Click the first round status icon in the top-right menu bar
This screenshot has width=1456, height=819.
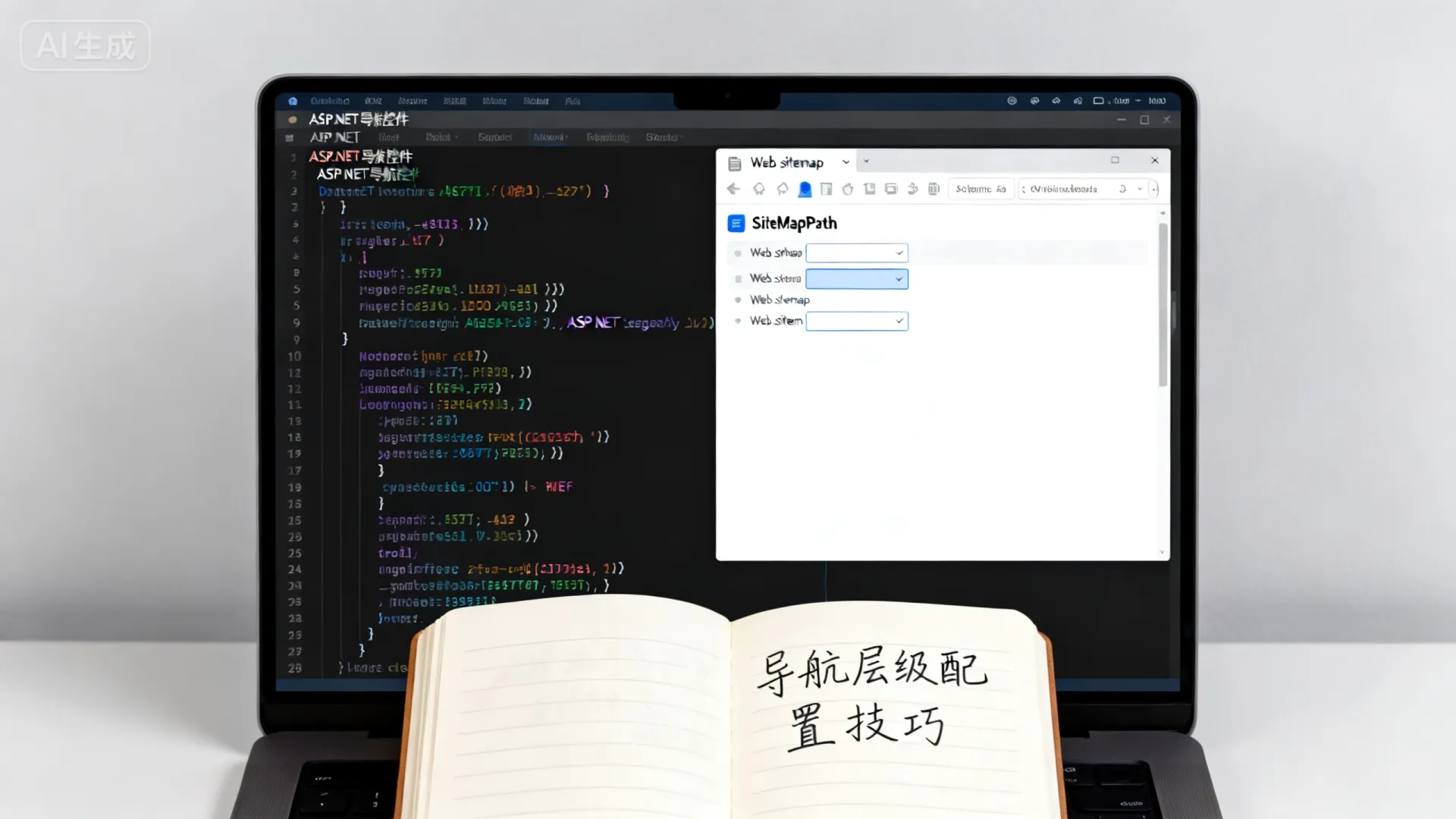1012,101
